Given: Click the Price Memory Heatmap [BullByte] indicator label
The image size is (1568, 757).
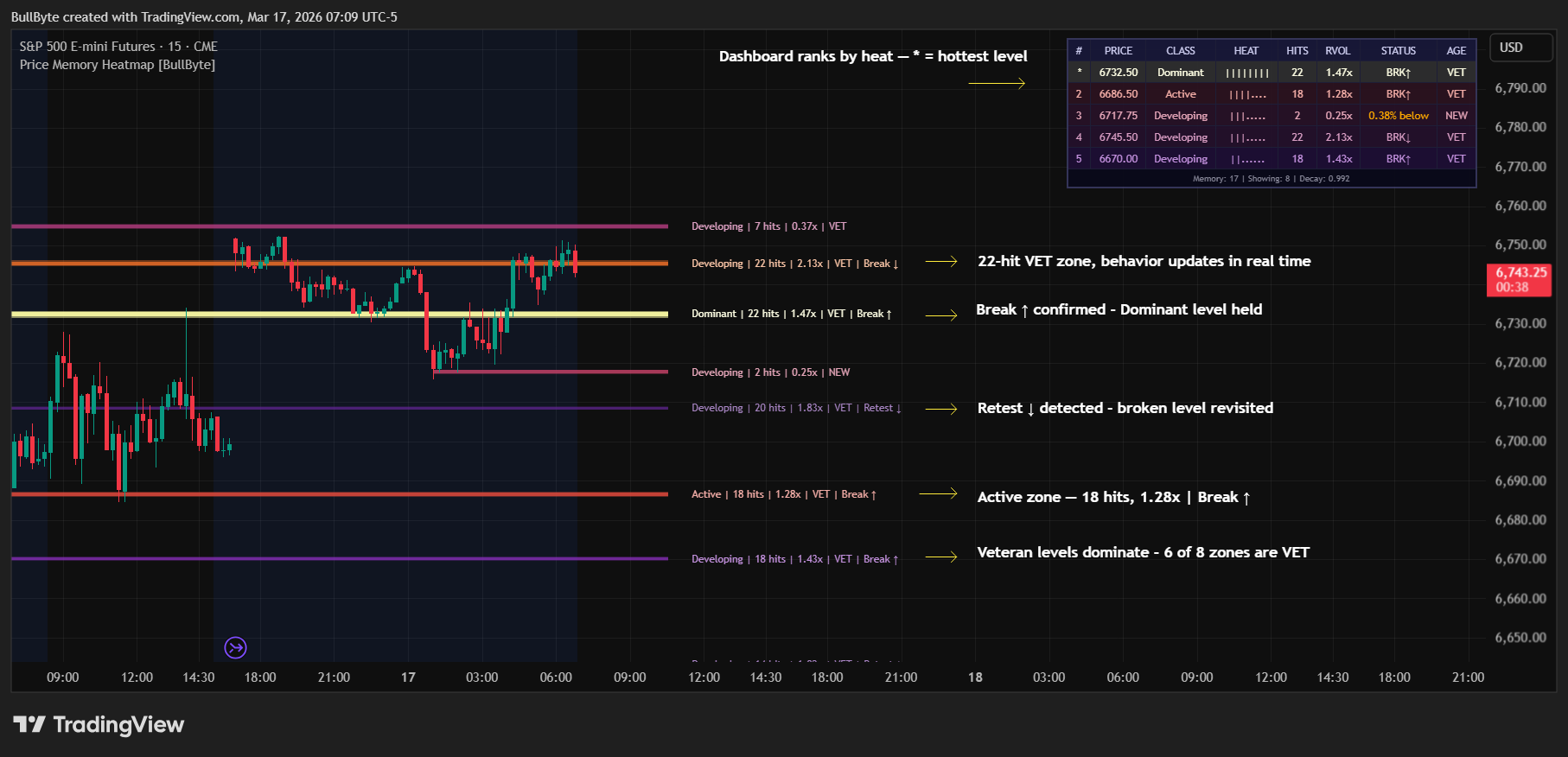Looking at the screenshot, I should (118, 65).
